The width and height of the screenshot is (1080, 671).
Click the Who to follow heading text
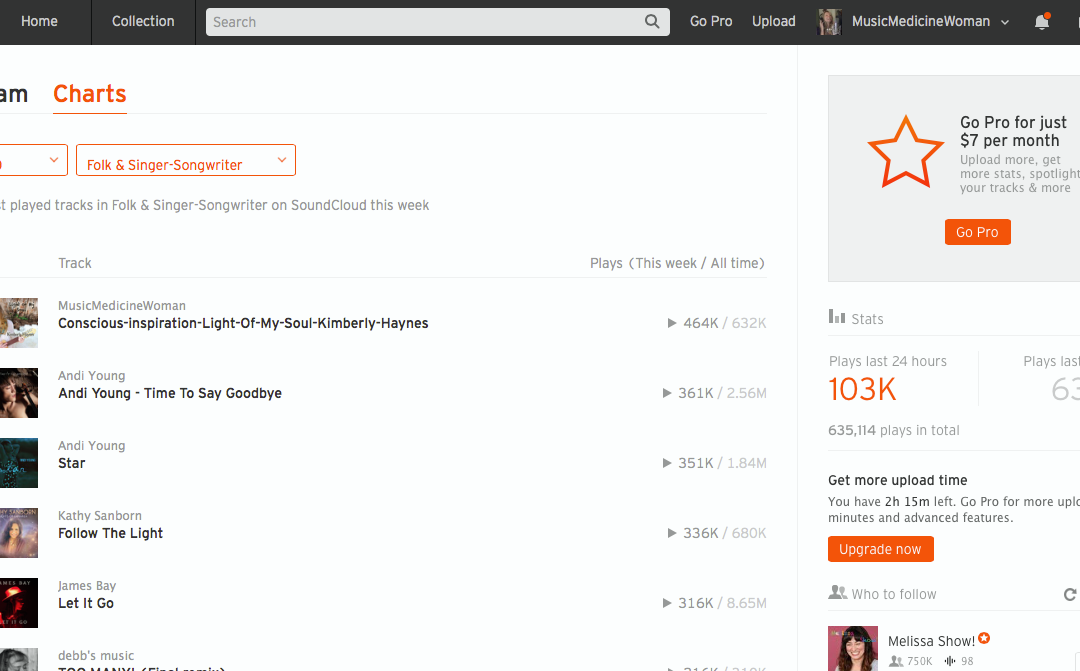tap(894, 594)
